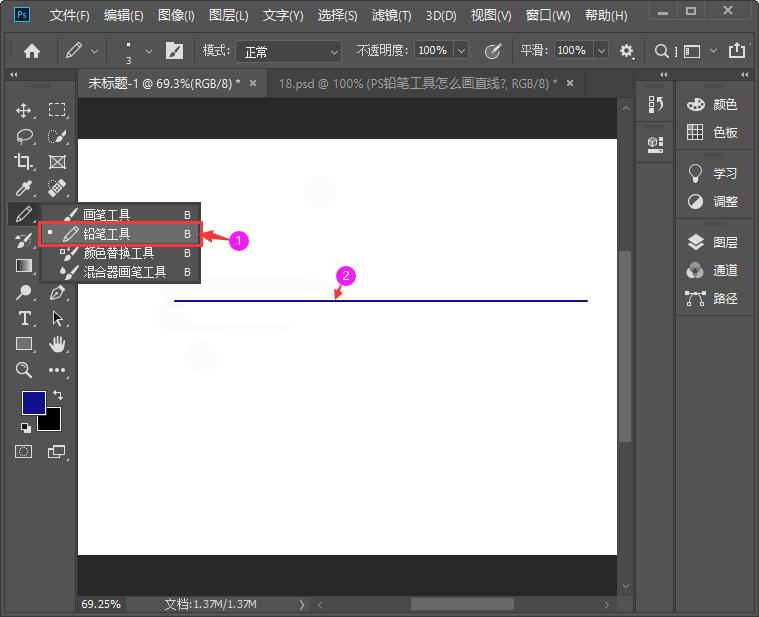Open the 文件(F) menu
This screenshot has height=617, width=759.
[70, 15]
